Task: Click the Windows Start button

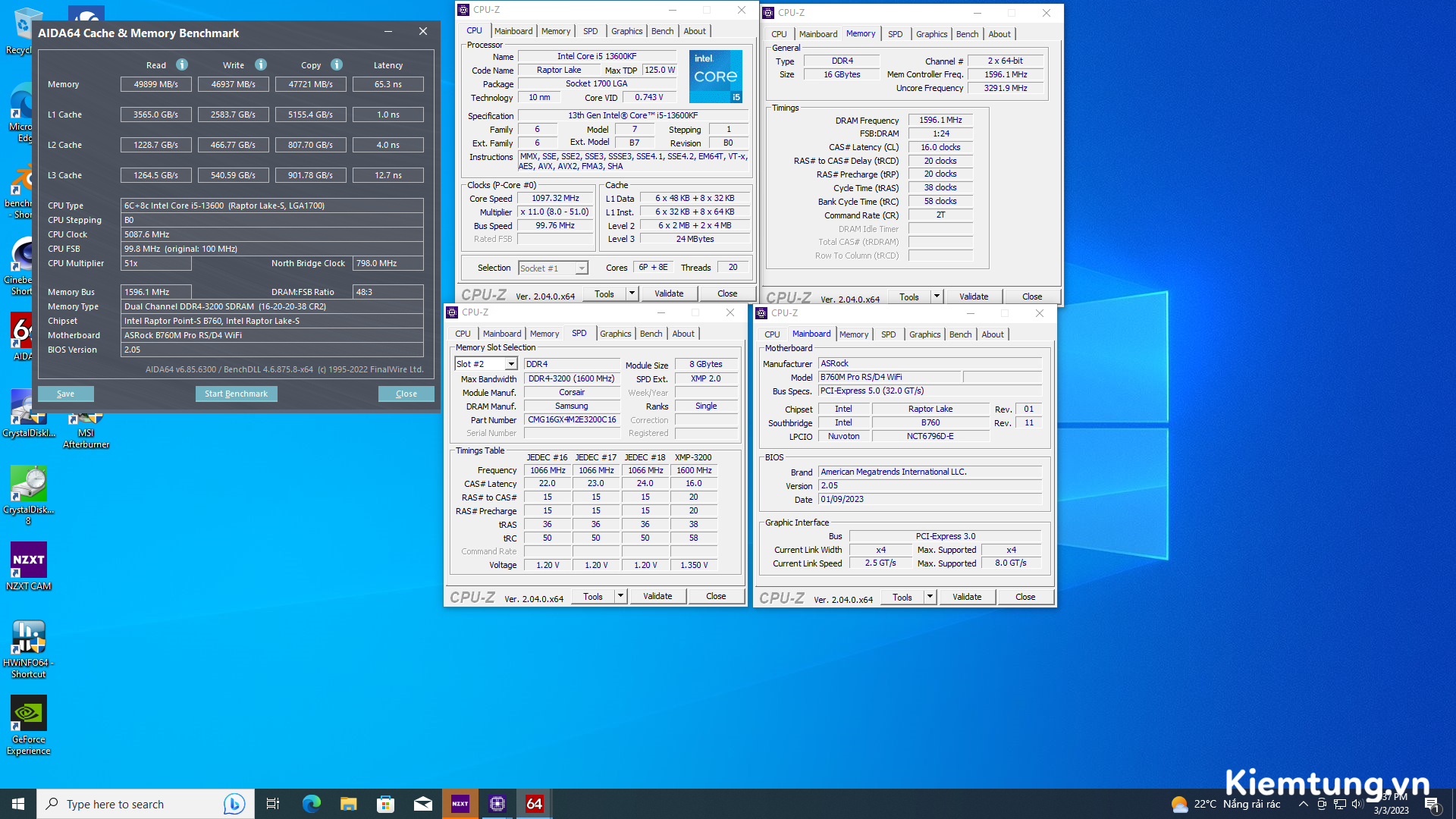Action: [x=18, y=804]
